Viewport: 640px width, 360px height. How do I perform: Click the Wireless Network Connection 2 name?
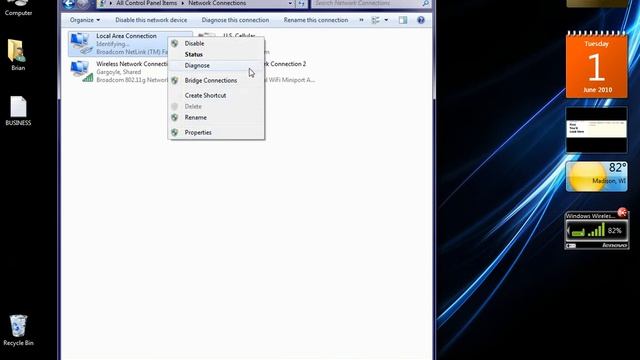(286, 64)
